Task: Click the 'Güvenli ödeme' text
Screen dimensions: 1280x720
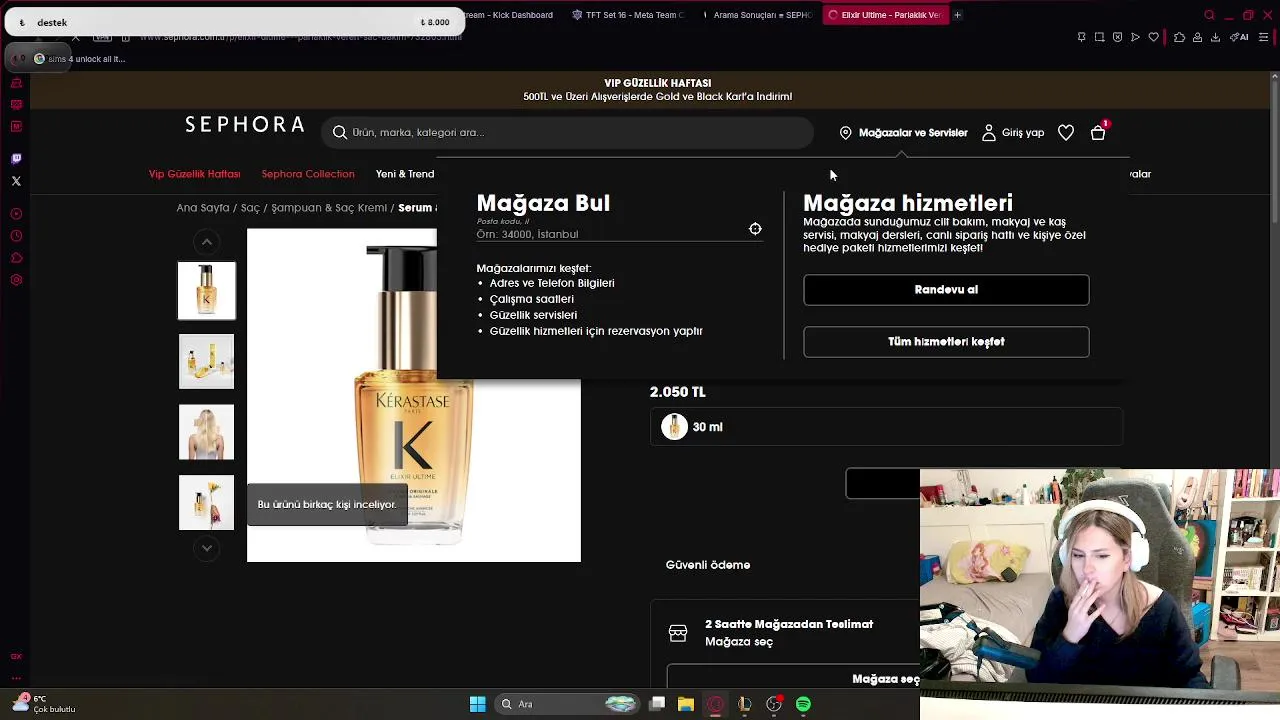Action: pyautogui.click(x=708, y=565)
